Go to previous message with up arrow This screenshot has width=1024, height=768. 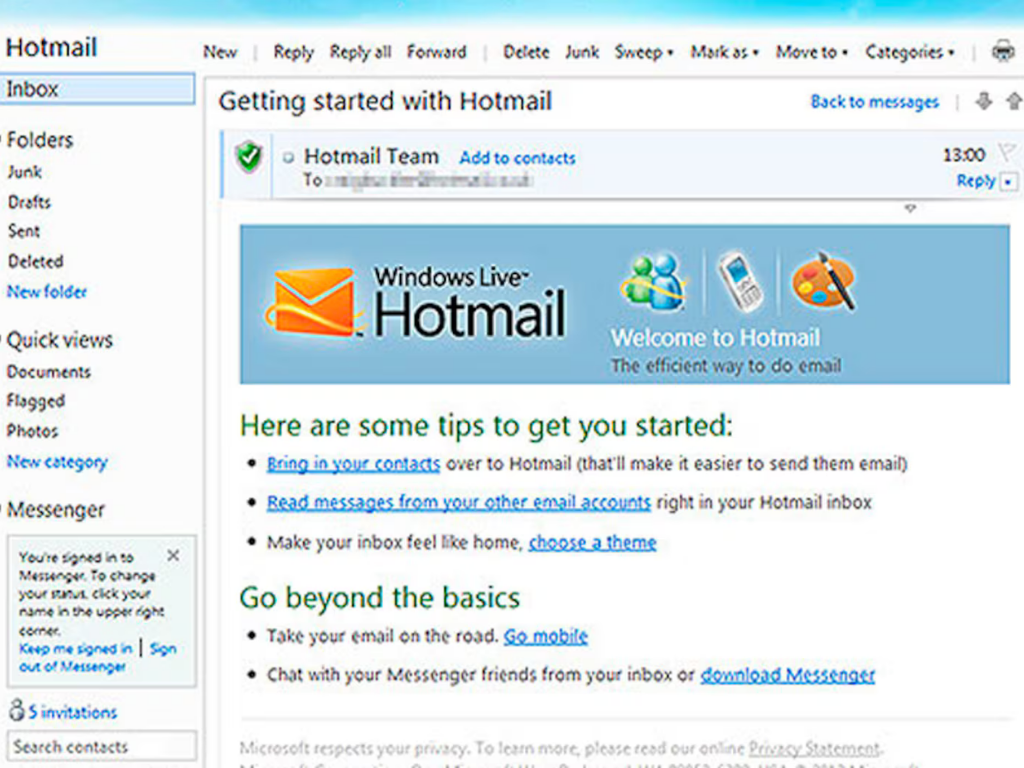point(1014,101)
